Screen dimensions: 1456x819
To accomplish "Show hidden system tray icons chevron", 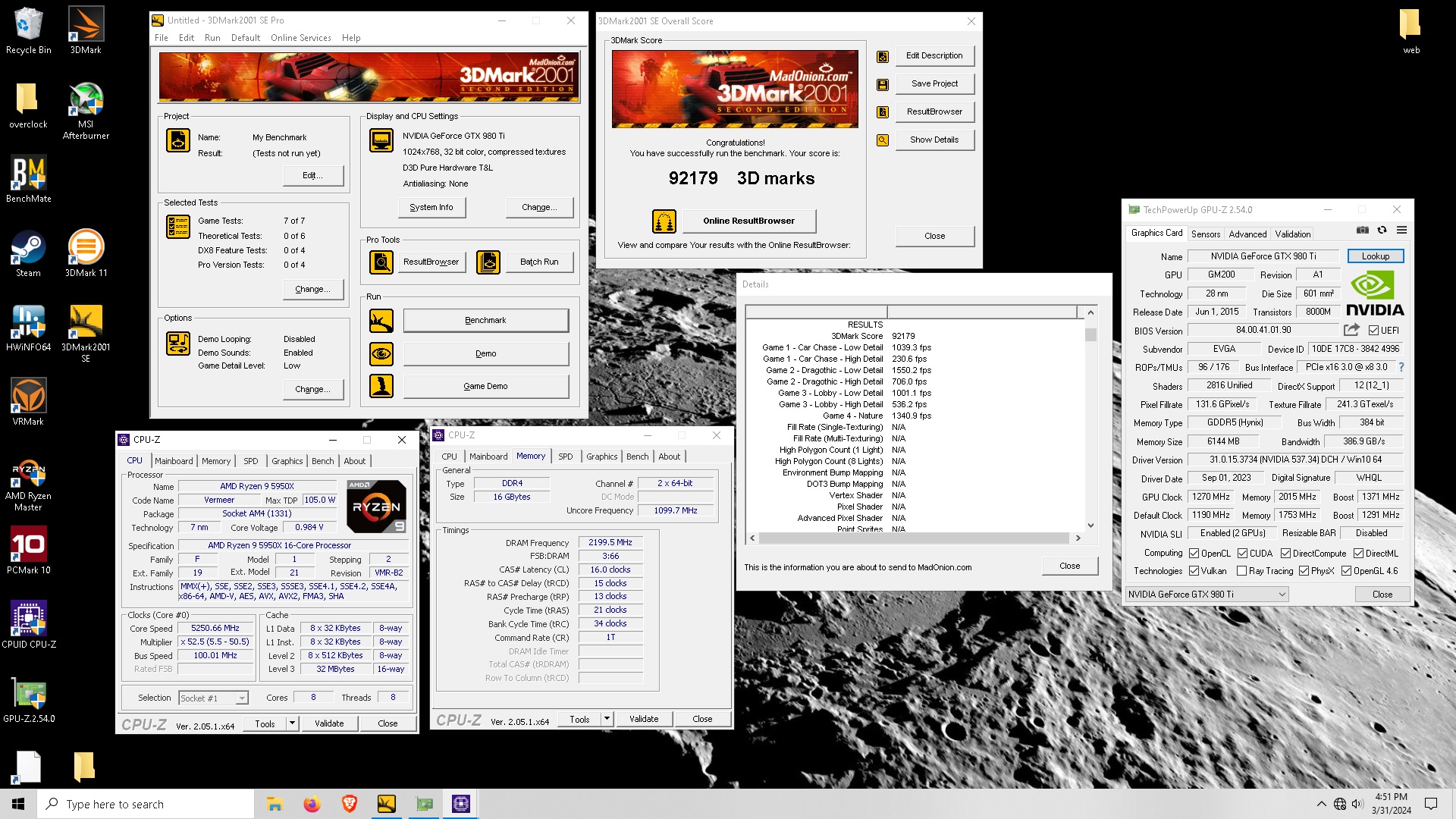I will click(1322, 804).
